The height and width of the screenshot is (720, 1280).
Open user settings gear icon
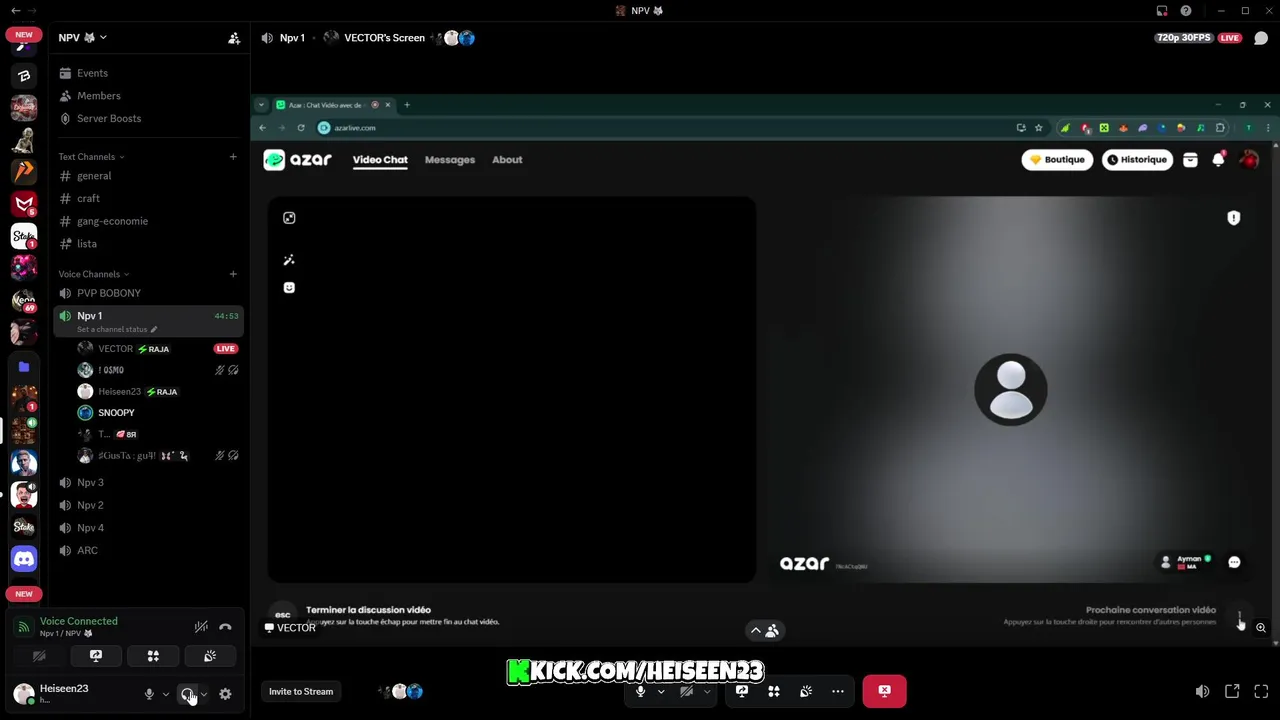click(x=225, y=694)
